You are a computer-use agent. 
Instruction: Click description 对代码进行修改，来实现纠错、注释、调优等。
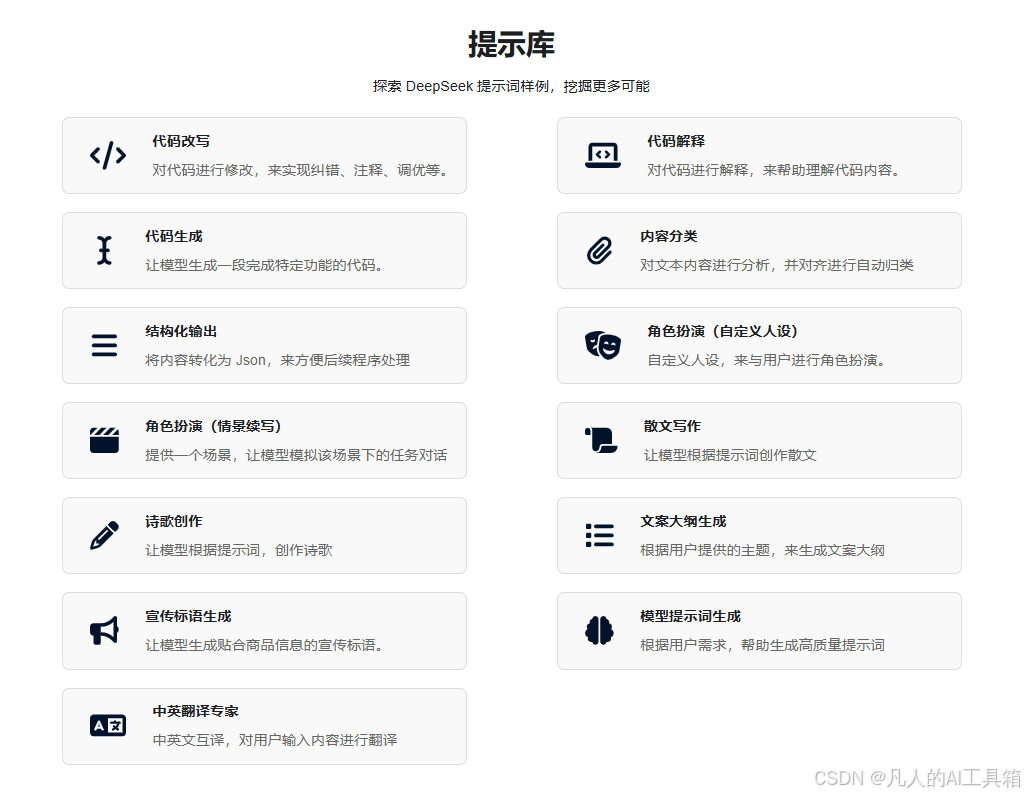(301, 171)
